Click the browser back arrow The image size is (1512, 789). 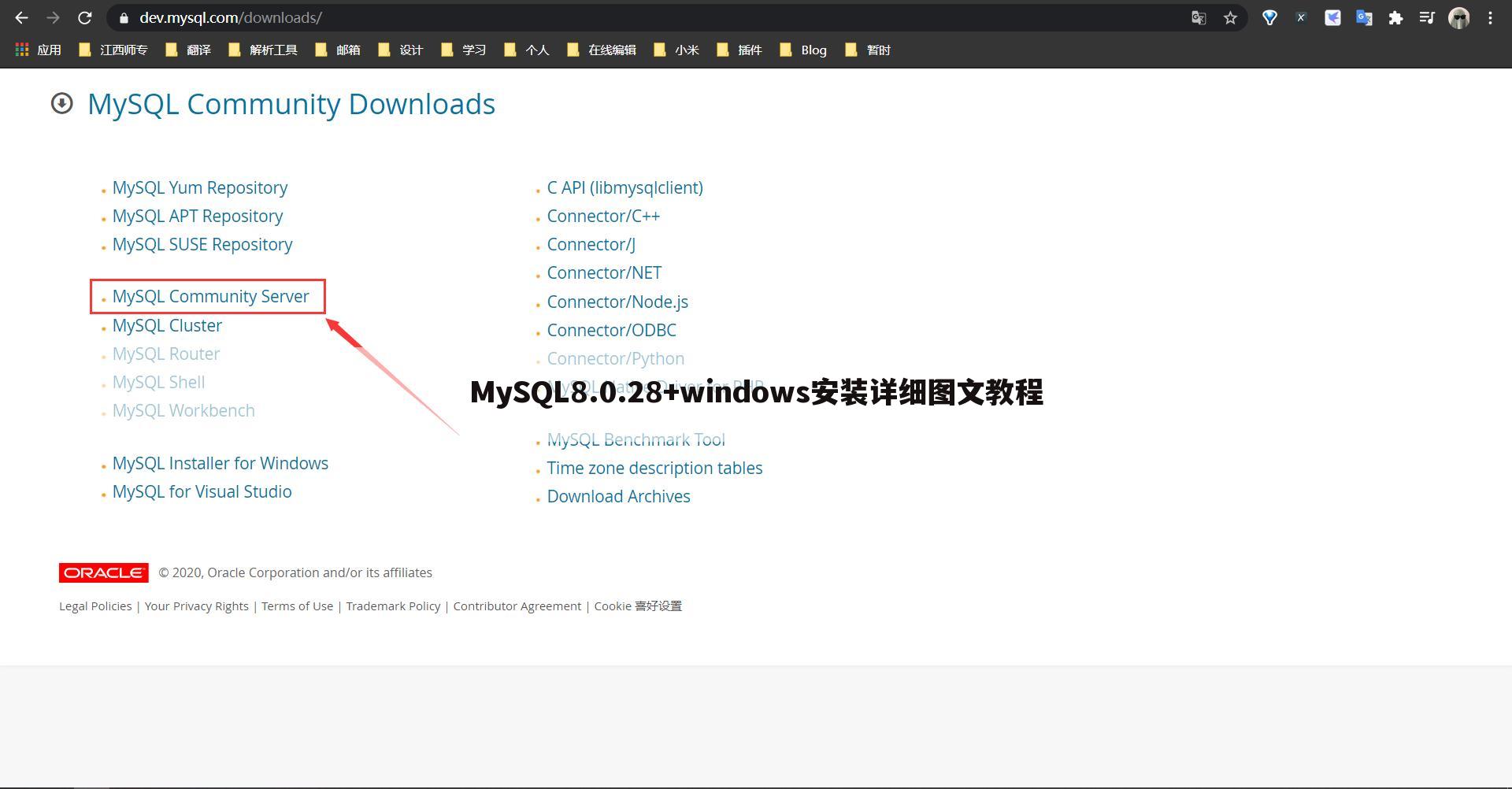tap(21, 17)
